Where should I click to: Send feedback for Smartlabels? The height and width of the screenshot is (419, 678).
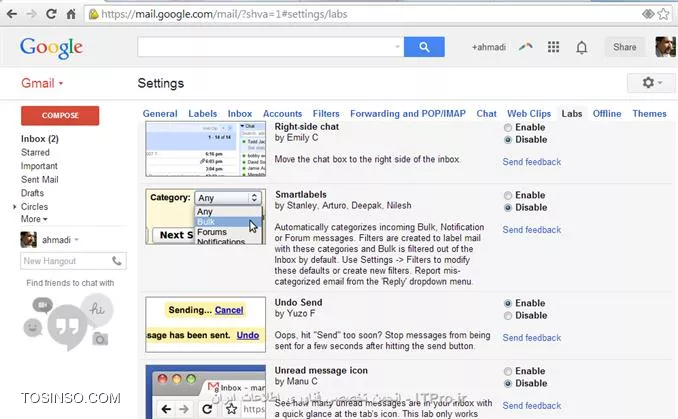[x=531, y=230]
